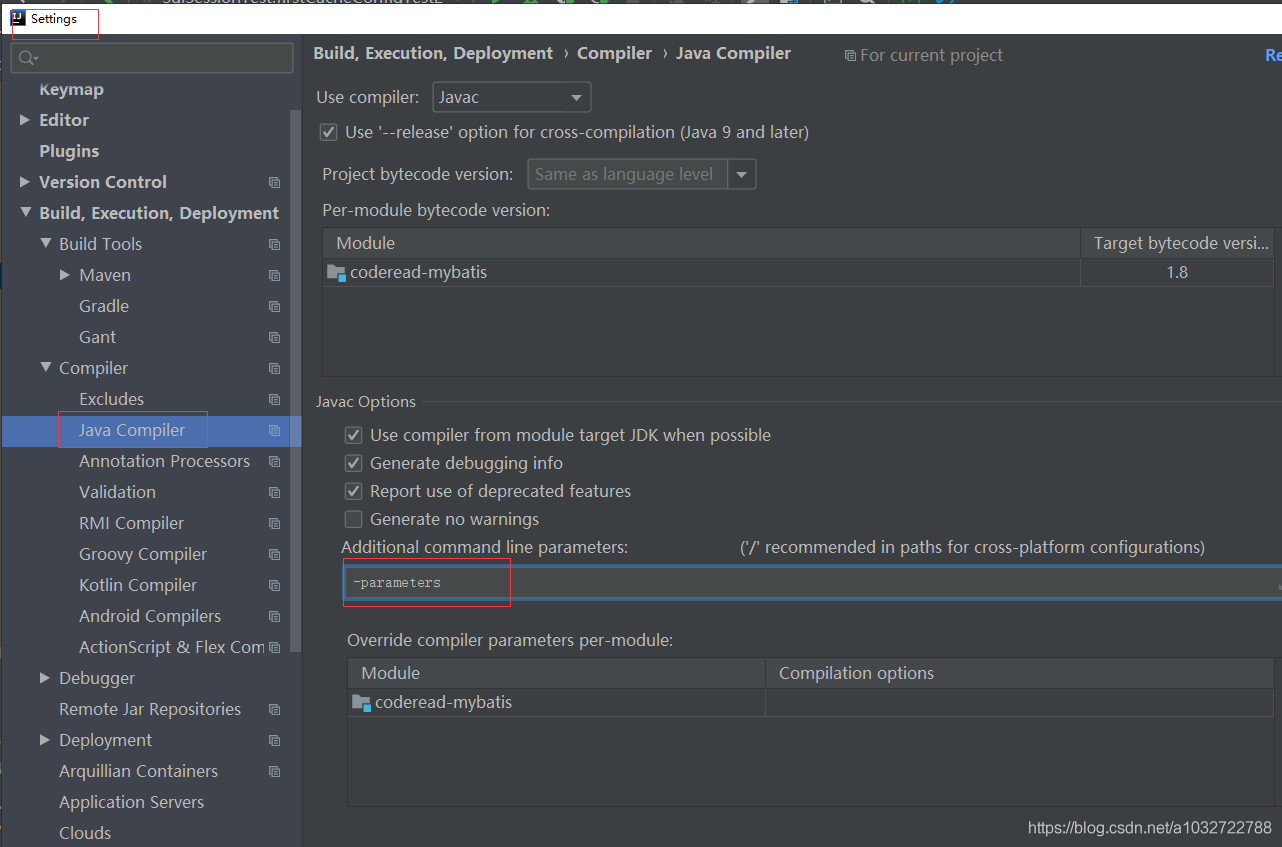Collapse the Build Tools node
The height and width of the screenshot is (847, 1282).
[45, 243]
